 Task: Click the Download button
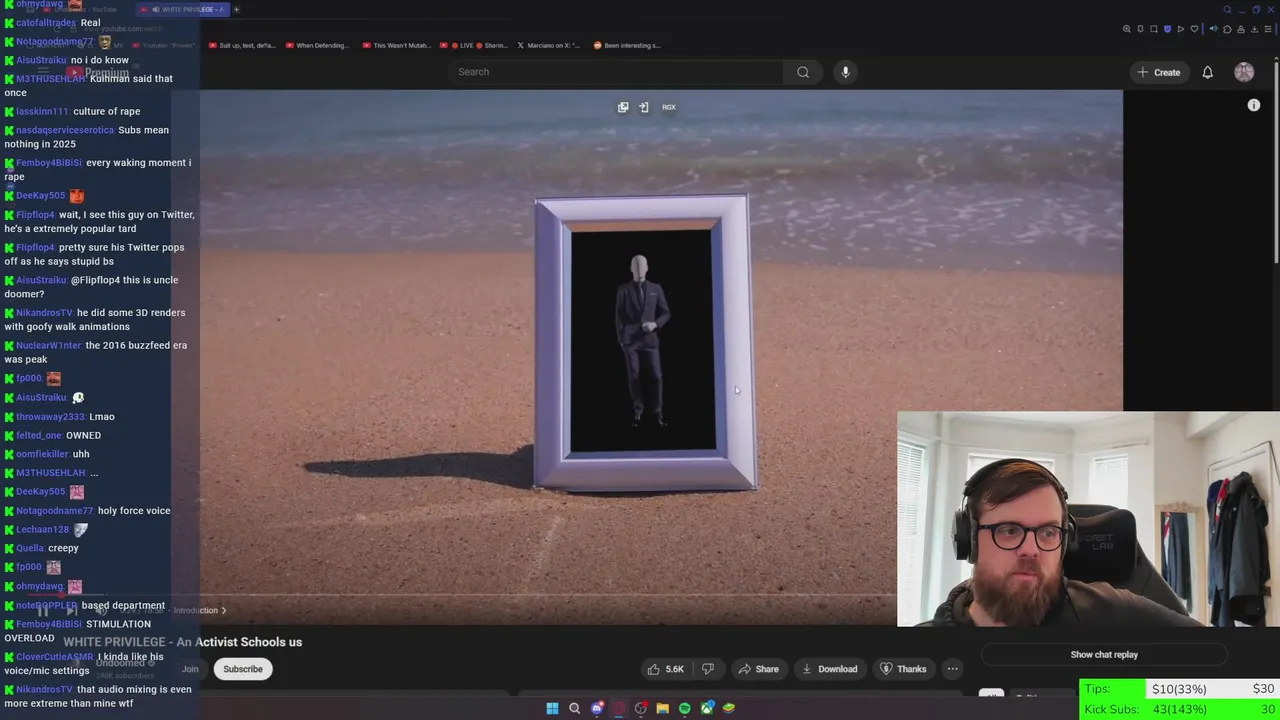[829, 669]
